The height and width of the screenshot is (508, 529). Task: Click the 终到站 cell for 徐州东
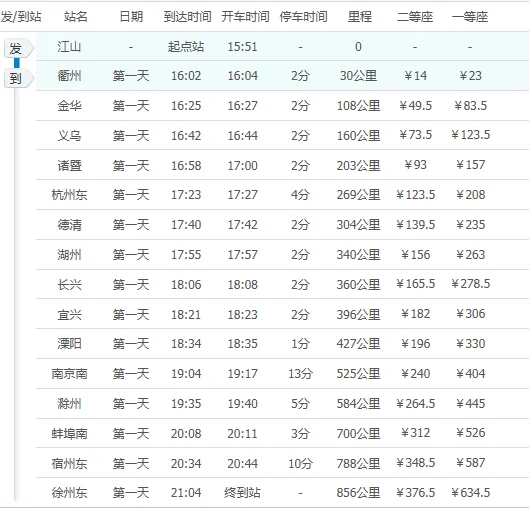coord(242,493)
